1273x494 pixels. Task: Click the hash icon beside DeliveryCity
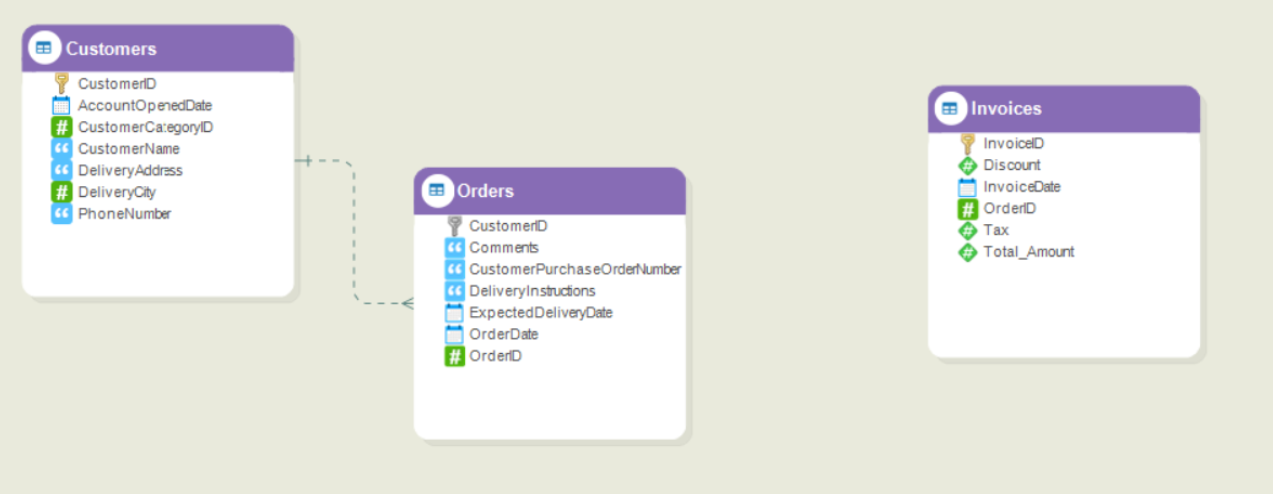61,192
